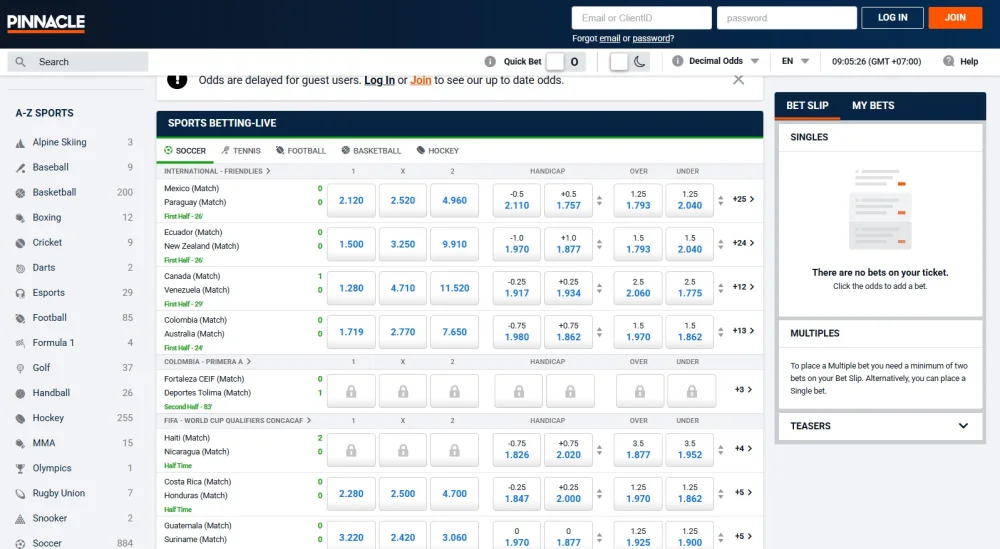Change handicap line for Mexico match
Viewport: 1000px width, 549px height.
pos(599,200)
